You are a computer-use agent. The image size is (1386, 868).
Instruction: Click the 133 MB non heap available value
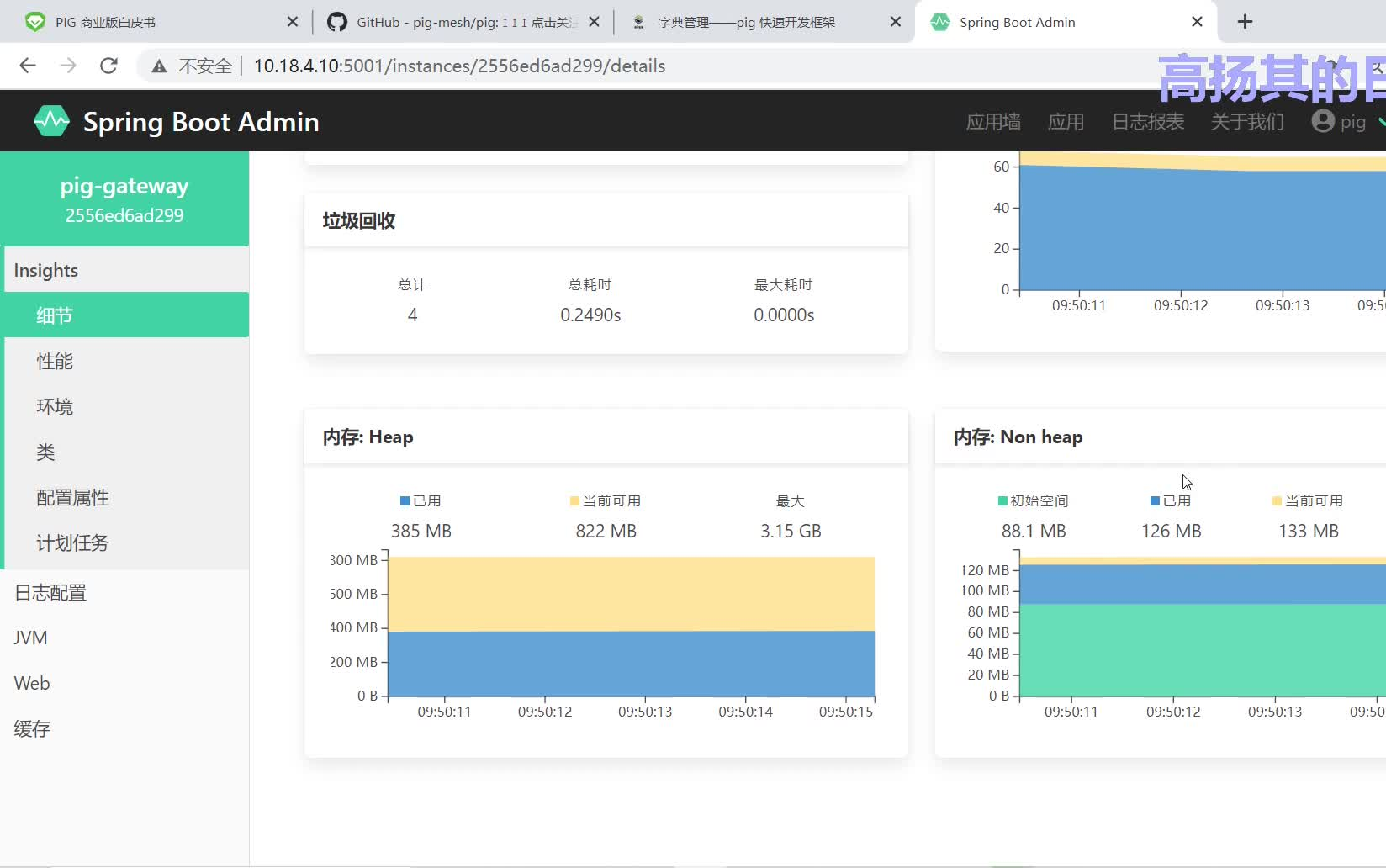pos(1309,531)
